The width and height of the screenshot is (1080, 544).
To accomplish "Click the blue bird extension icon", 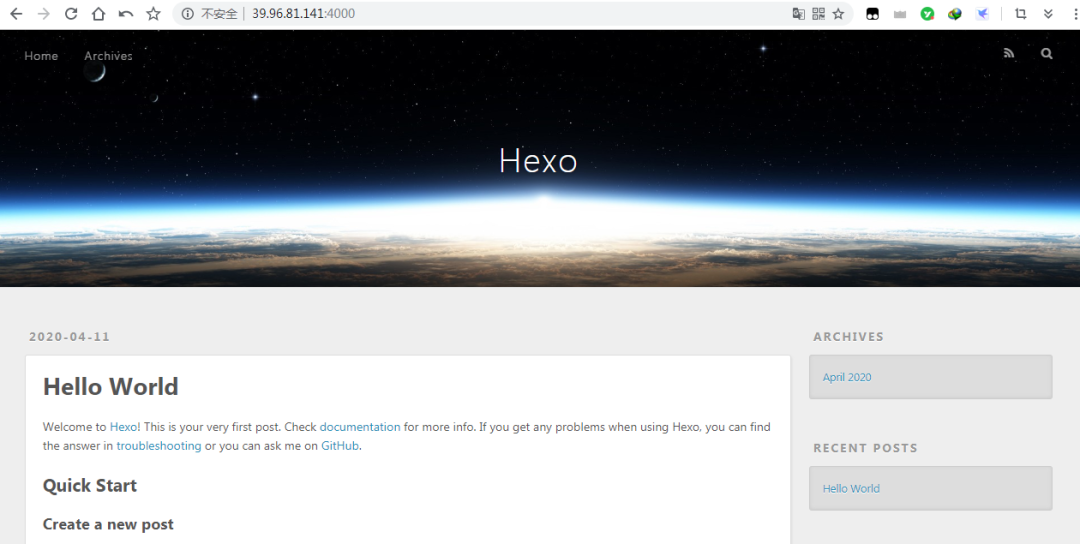I will pos(983,14).
